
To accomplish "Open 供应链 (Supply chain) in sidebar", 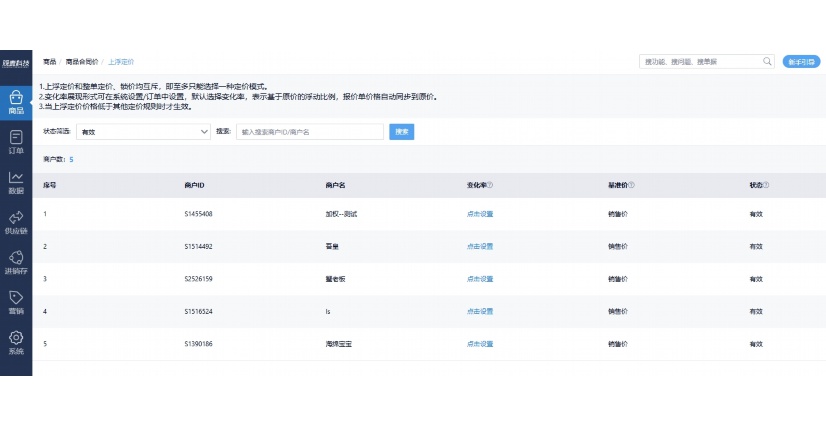I will [x=16, y=222].
